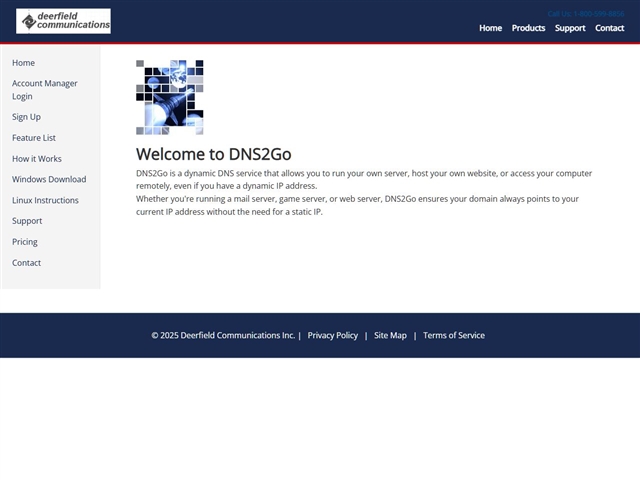Open Support in the top navigation bar
Screen dimensions: 640x480
(x=570, y=28)
